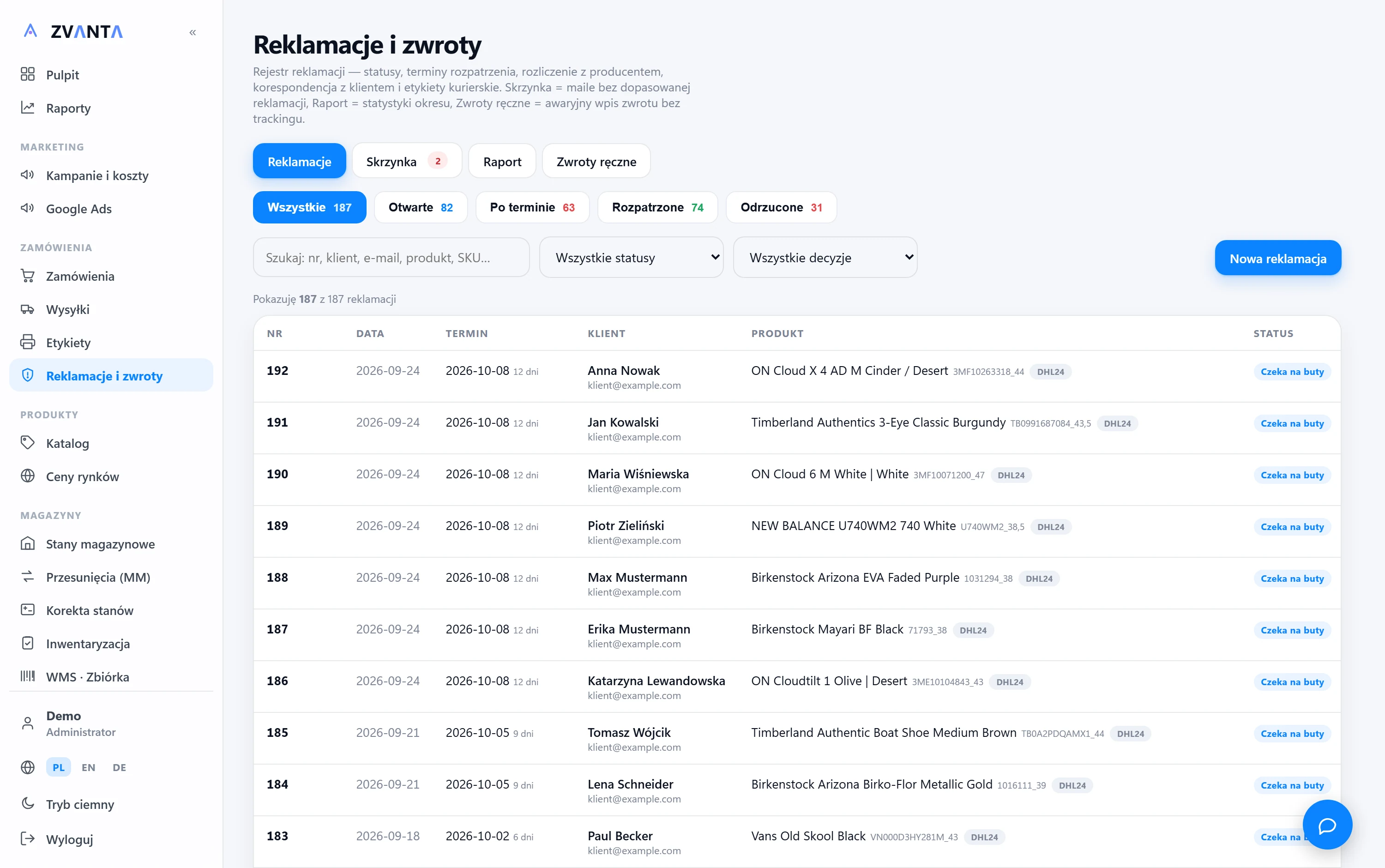Filter by Otwarte 82
This screenshot has width=1385, height=868.
[x=421, y=207]
